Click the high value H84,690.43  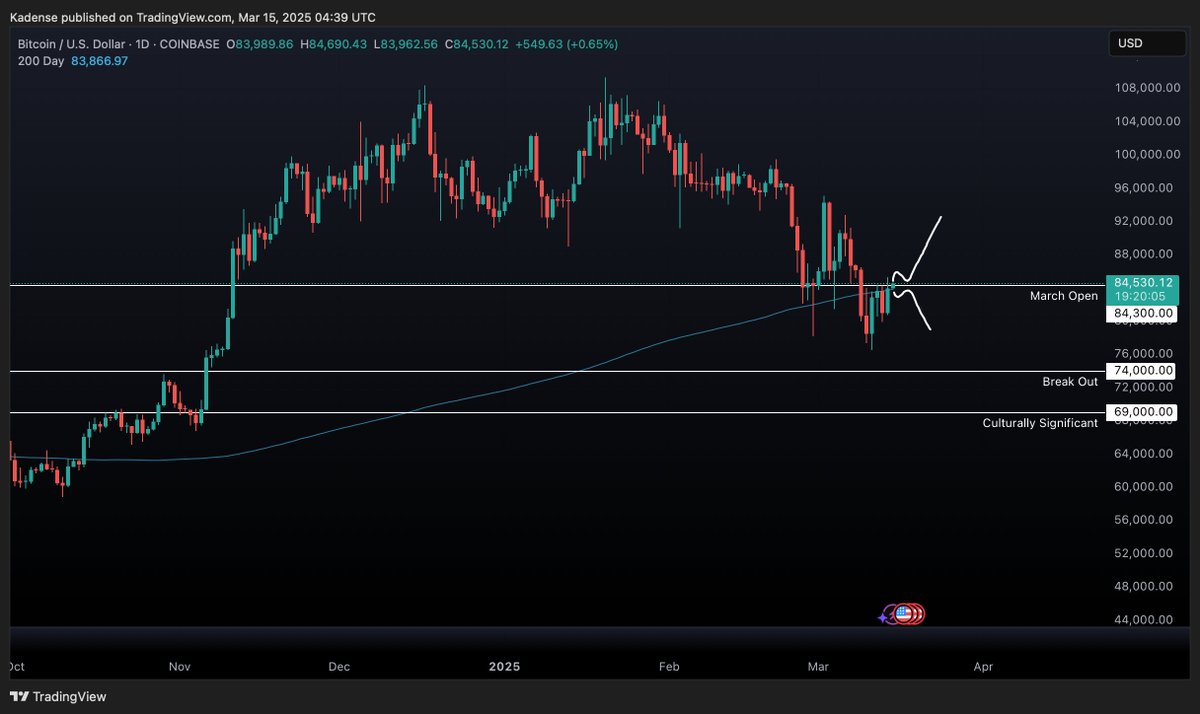tap(335, 44)
